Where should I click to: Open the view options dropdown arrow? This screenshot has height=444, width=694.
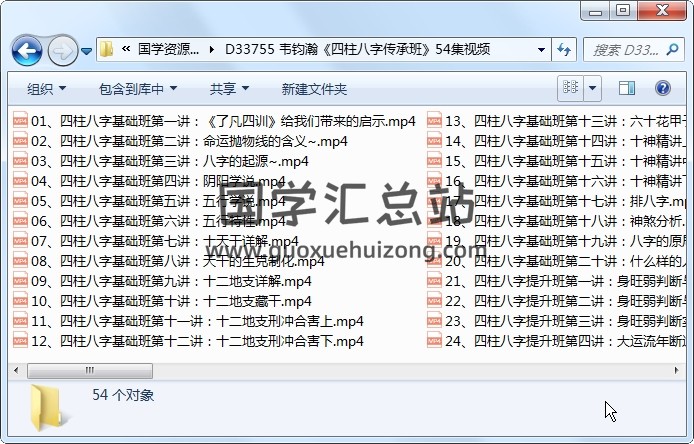pos(592,88)
